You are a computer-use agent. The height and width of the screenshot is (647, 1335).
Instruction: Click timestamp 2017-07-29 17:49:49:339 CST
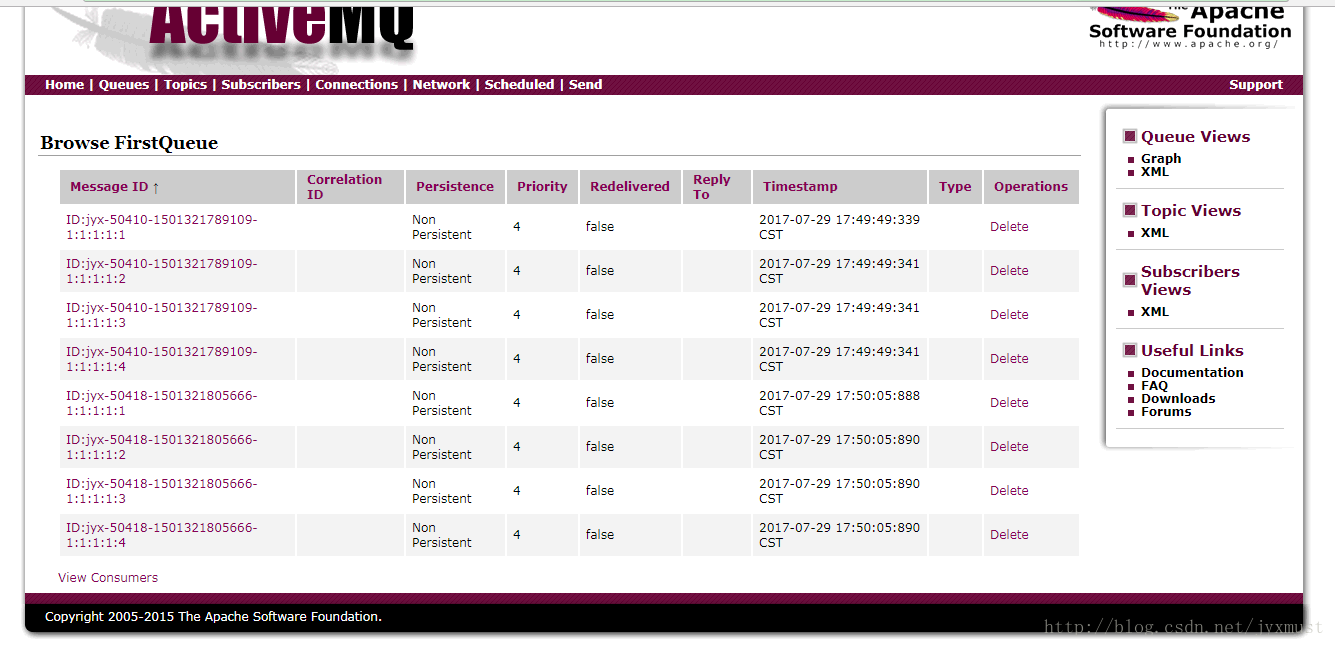coord(839,227)
